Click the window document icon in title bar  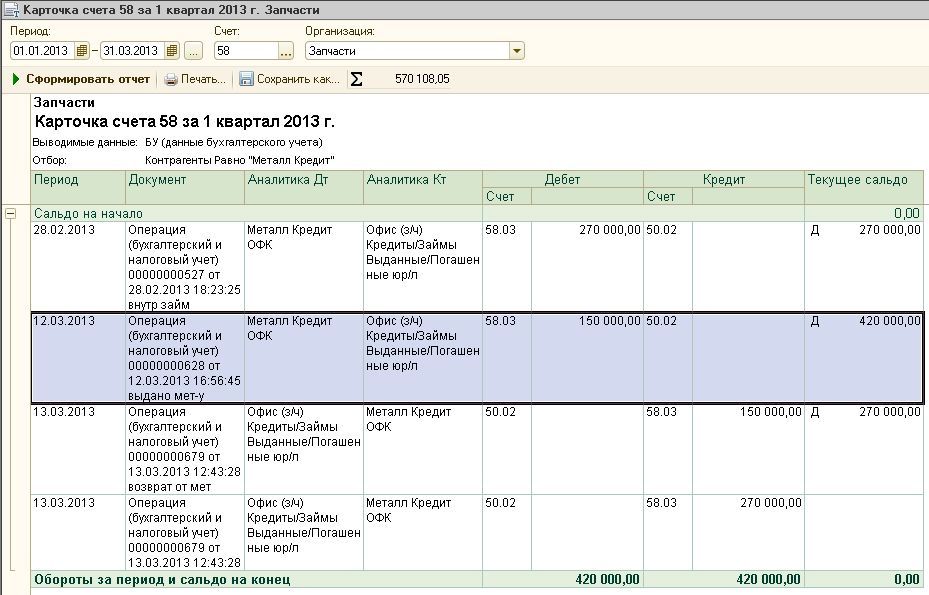(x=10, y=9)
